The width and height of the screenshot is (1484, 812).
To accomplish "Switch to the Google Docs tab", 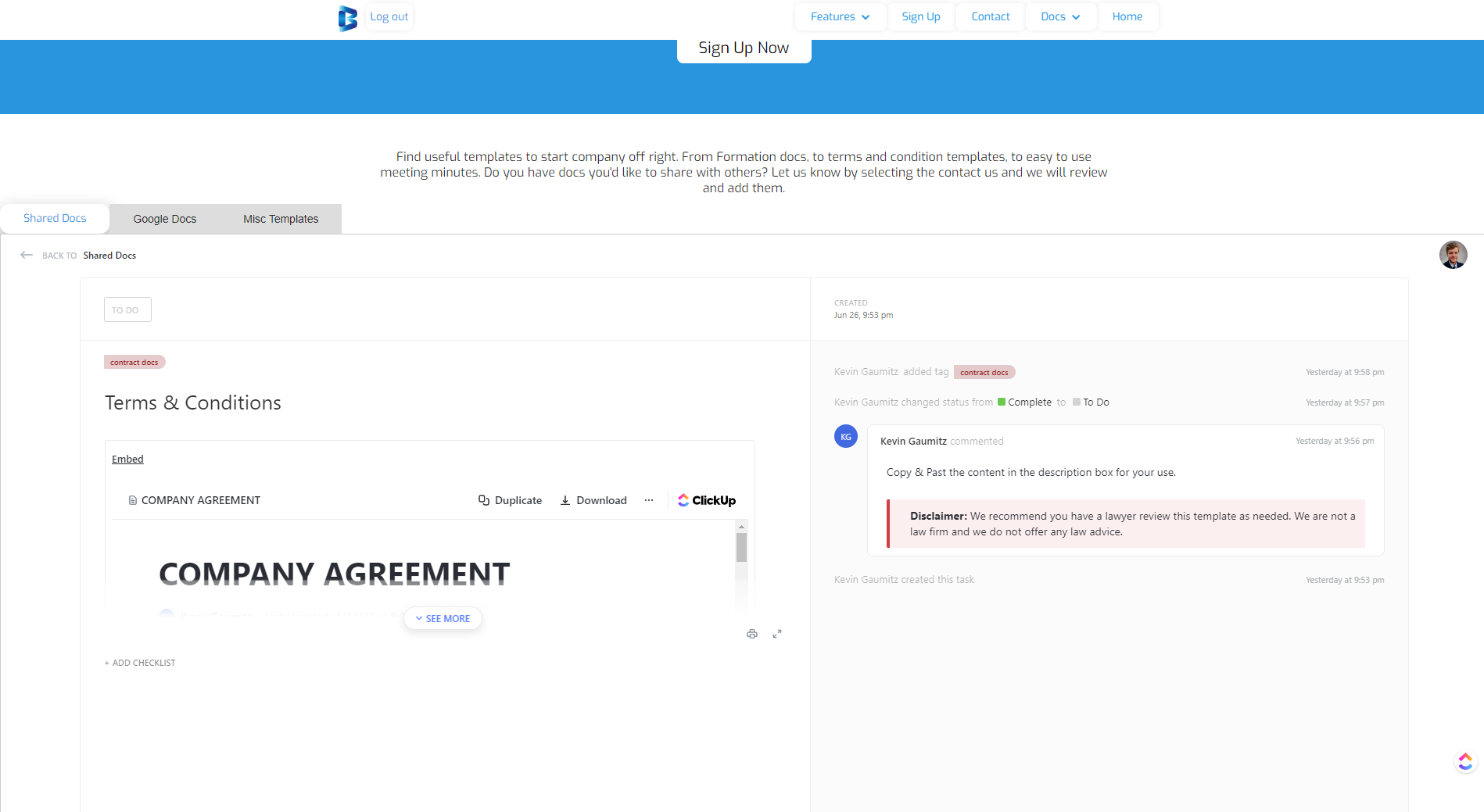I will pos(164,219).
